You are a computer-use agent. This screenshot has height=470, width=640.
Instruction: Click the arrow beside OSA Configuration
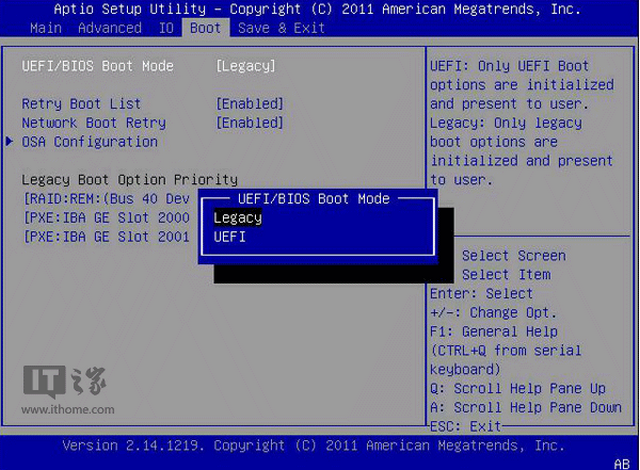pos(10,142)
